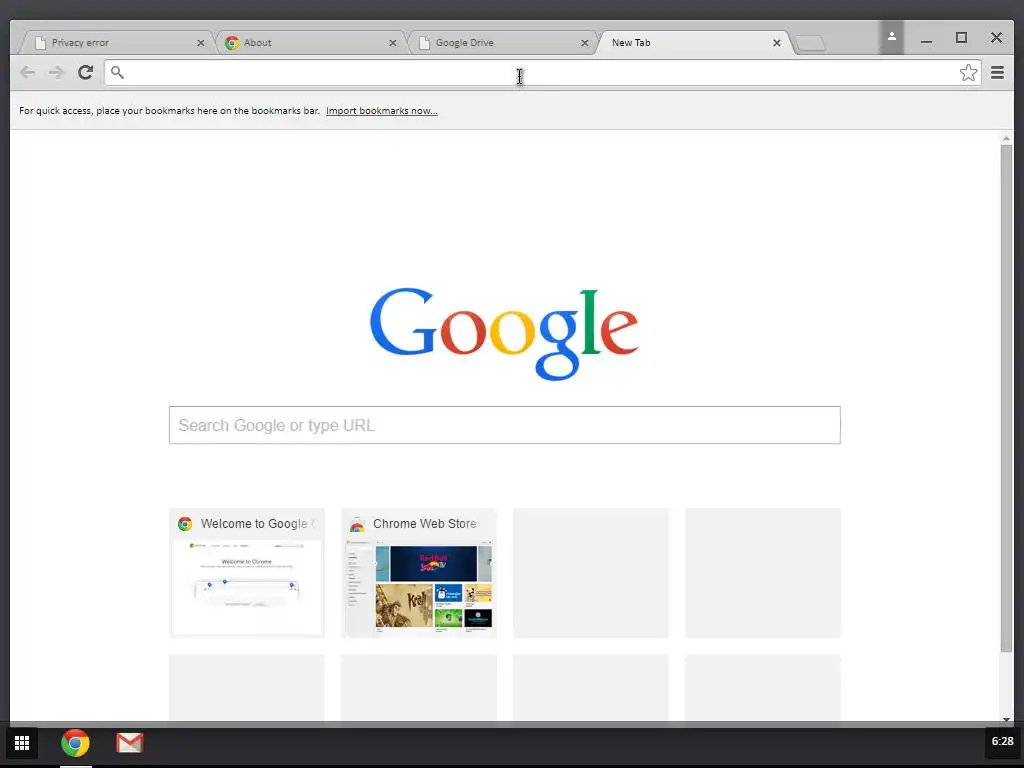Open a new tab with the blank tab button
Viewport: 1024px width, 768px height.
(810, 44)
